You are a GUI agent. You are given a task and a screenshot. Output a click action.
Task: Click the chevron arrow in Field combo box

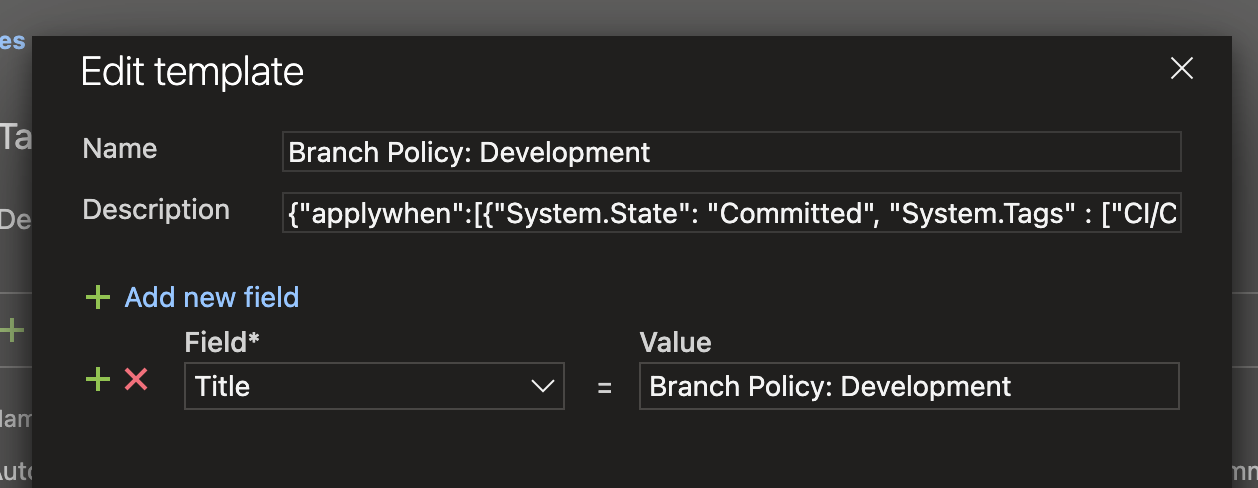[543, 387]
